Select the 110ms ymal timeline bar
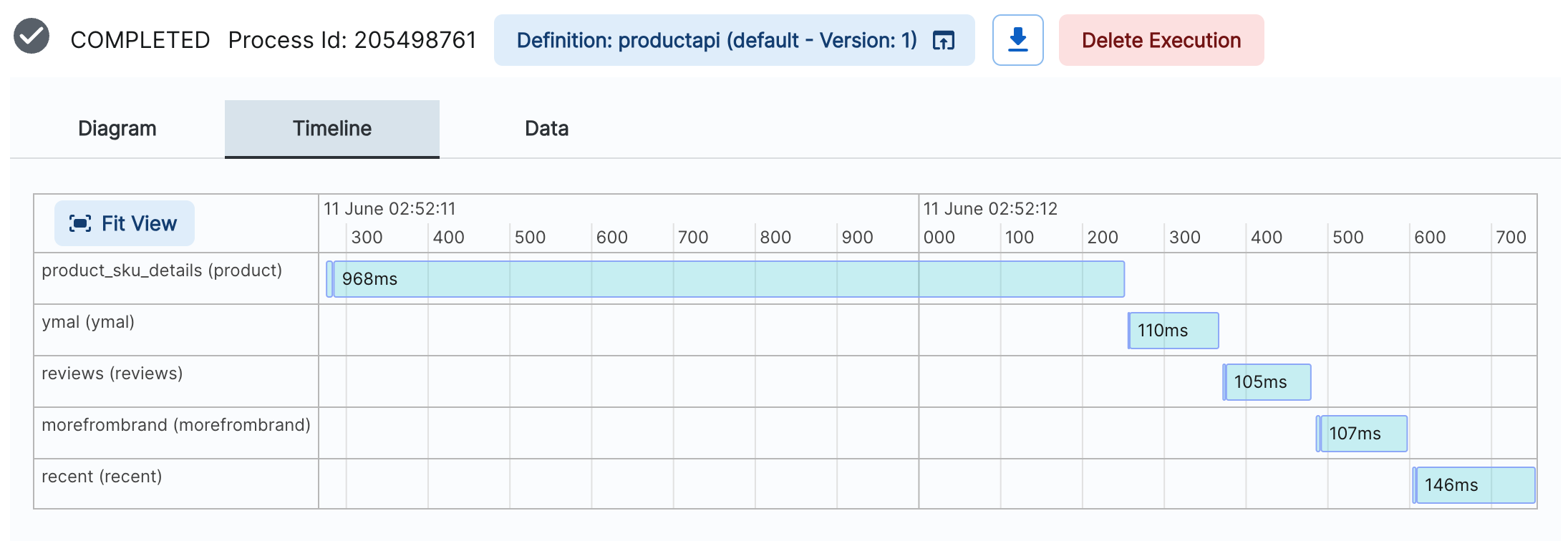 click(x=1173, y=330)
